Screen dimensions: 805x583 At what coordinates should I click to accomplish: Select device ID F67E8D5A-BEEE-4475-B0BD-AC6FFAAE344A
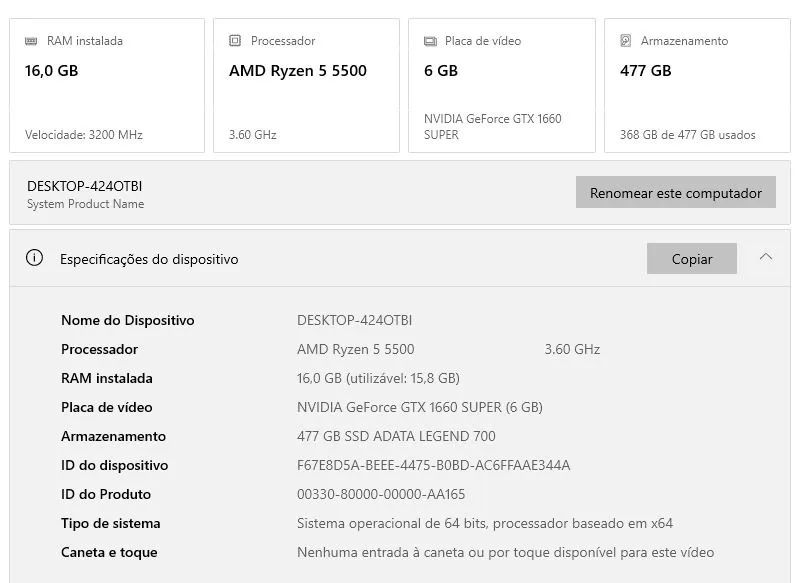[433, 465]
